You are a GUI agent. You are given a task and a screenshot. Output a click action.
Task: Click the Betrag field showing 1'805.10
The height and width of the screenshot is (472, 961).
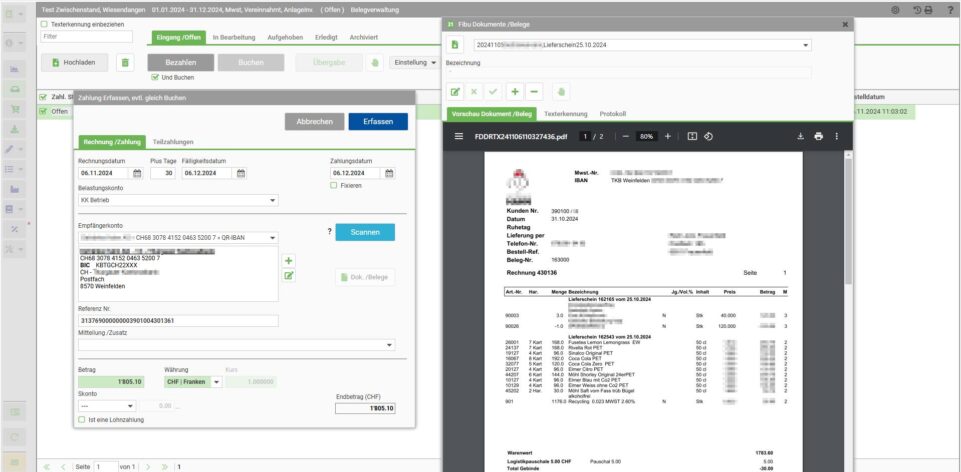coord(112,382)
